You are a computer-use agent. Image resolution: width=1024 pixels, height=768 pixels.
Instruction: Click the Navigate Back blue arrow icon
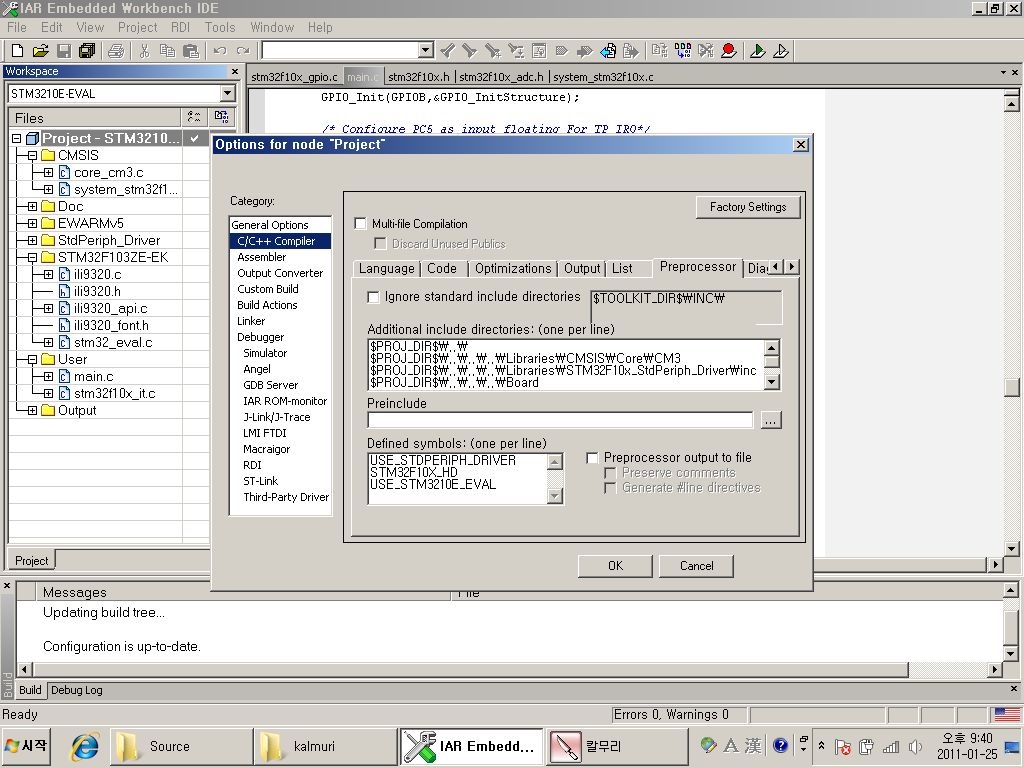pos(608,50)
